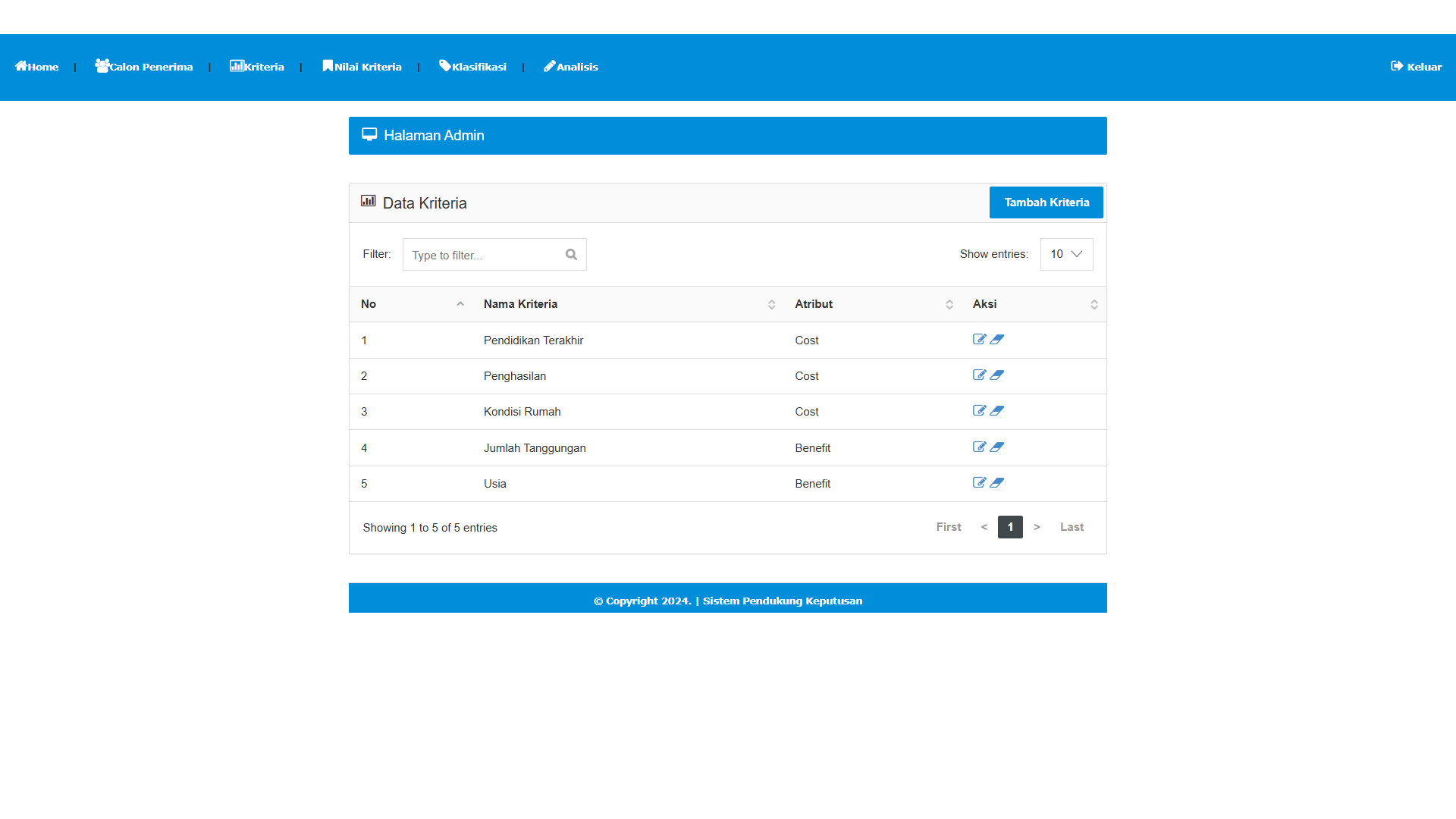1456x819 pixels.
Task: Click the edit icon for Pendidikan Terakhir
Action: point(979,340)
